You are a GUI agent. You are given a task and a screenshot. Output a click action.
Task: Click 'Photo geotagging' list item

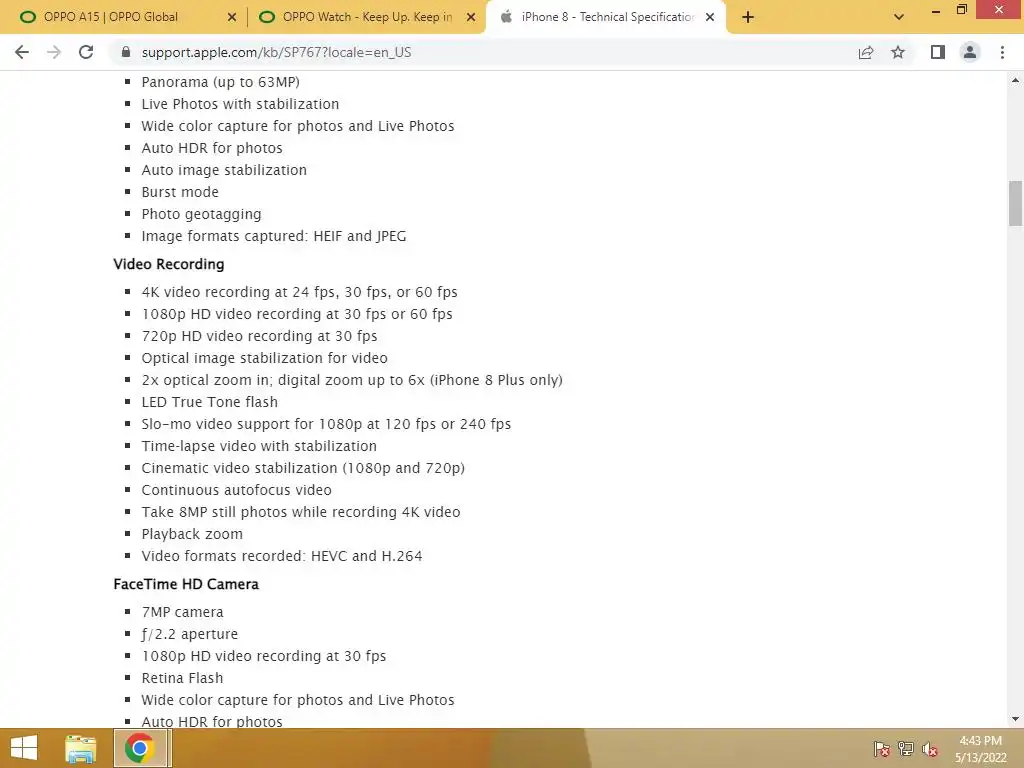201,214
